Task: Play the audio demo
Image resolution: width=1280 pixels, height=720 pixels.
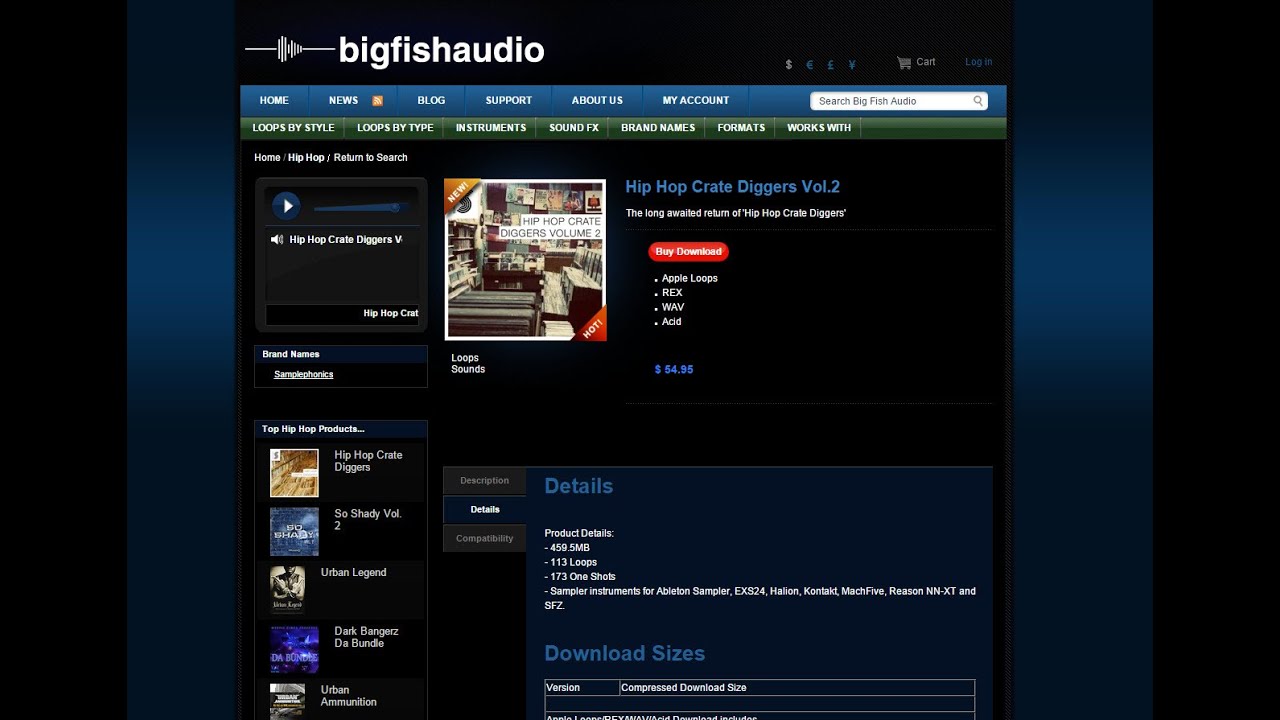Action: [x=286, y=206]
